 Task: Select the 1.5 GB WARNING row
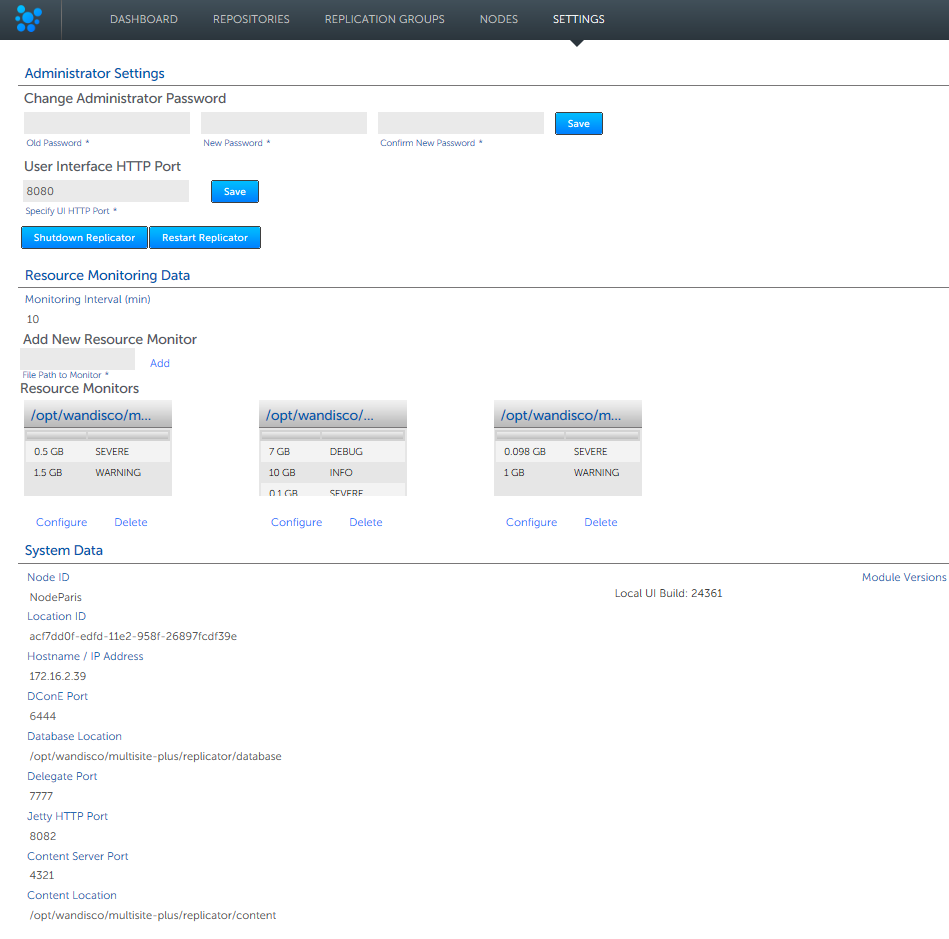[97, 472]
